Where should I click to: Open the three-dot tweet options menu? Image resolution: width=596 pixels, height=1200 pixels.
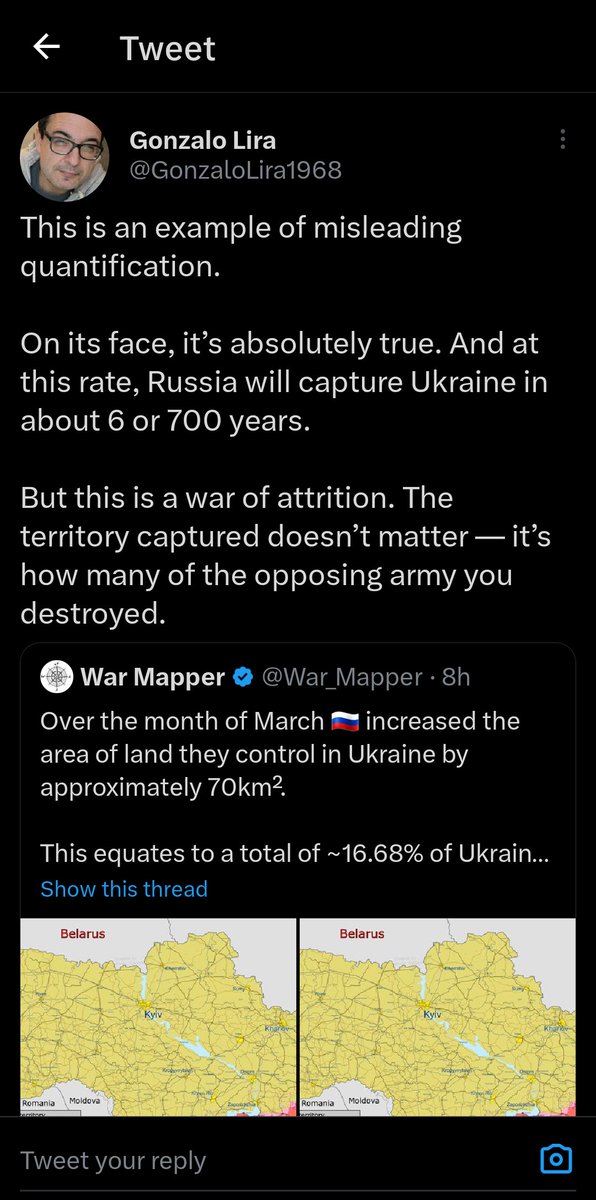pyautogui.click(x=563, y=140)
